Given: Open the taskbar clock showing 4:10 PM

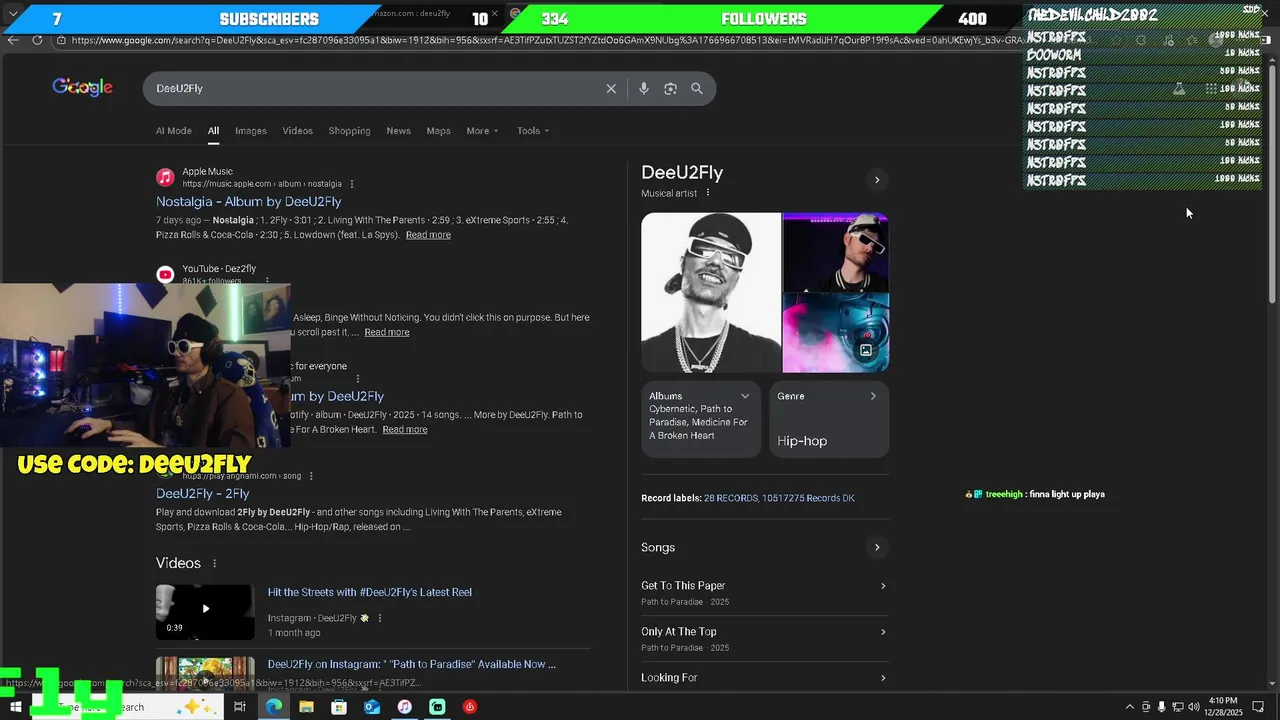Looking at the screenshot, I should [x=1225, y=707].
